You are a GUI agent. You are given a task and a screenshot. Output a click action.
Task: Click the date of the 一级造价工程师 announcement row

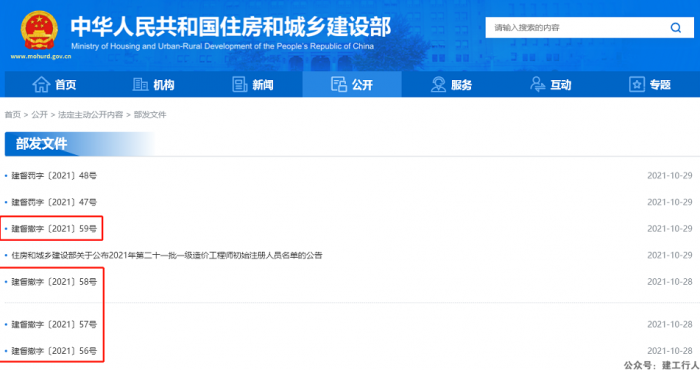point(670,255)
